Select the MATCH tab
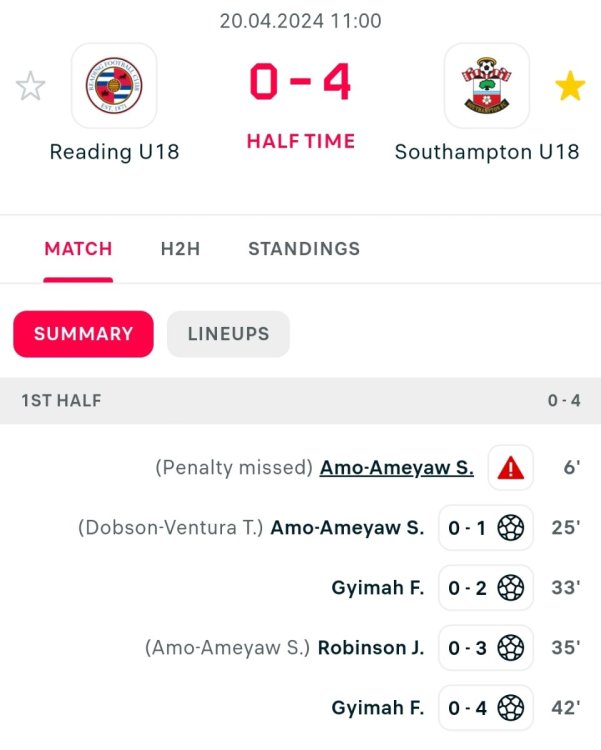 (x=78, y=249)
